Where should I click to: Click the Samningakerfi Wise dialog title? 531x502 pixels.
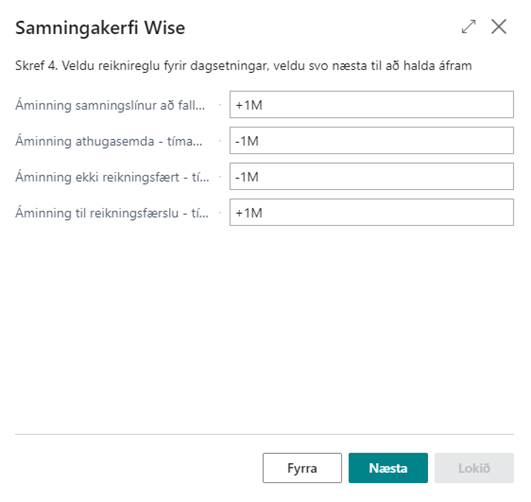click(100, 28)
